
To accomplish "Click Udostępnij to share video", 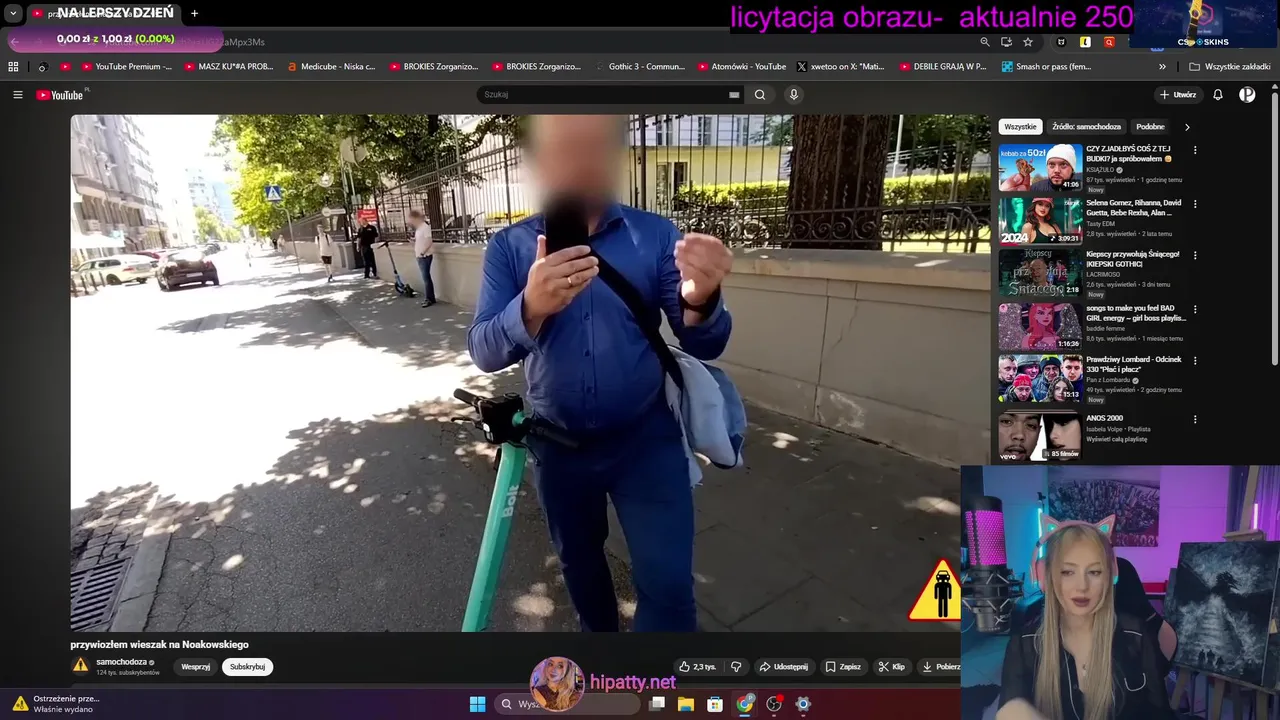I will tap(783, 667).
